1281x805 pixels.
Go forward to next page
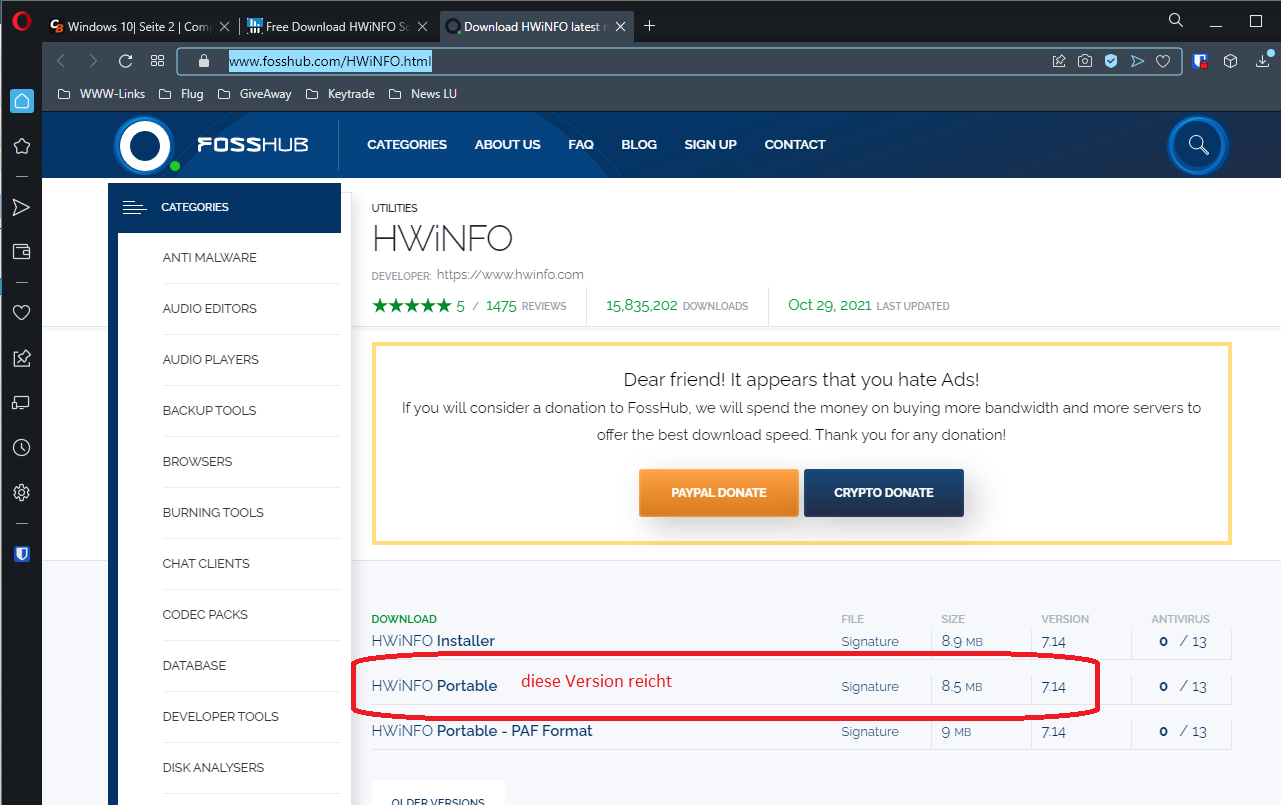point(93,61)
